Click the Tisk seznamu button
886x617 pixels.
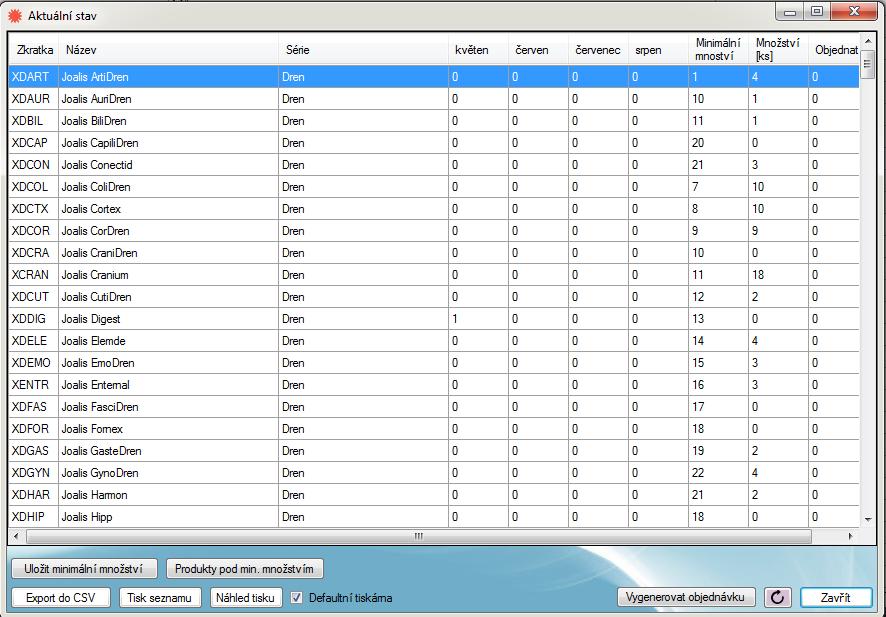[159, 597]
